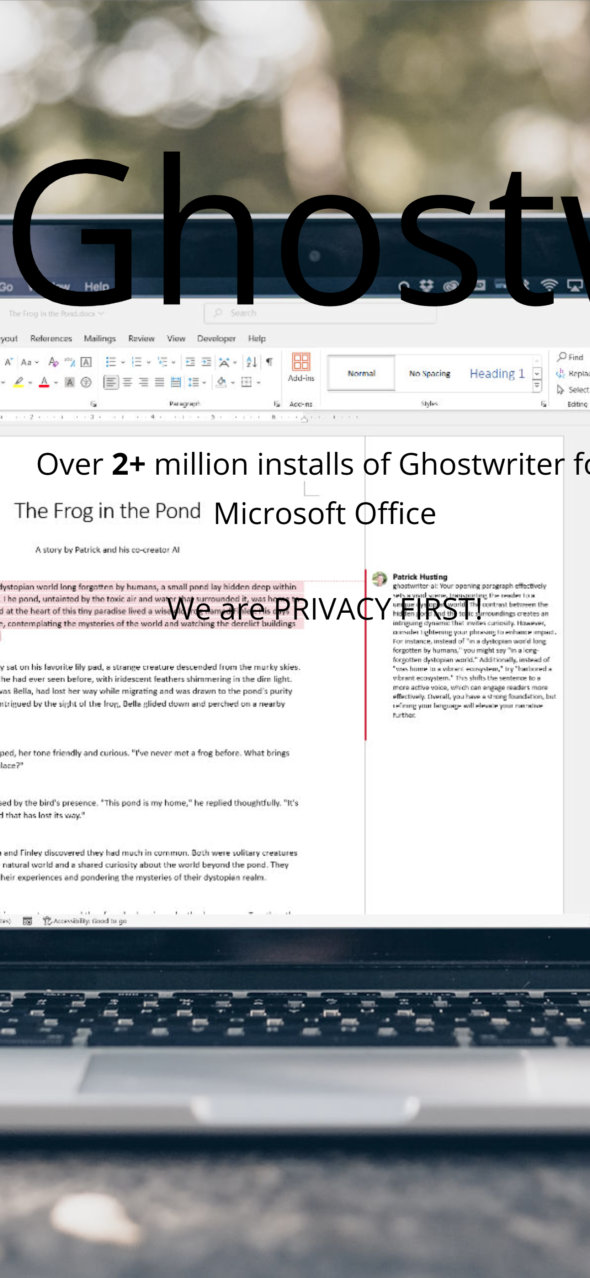
Task: Decrease paragraph indent
Action: [190, 362]
